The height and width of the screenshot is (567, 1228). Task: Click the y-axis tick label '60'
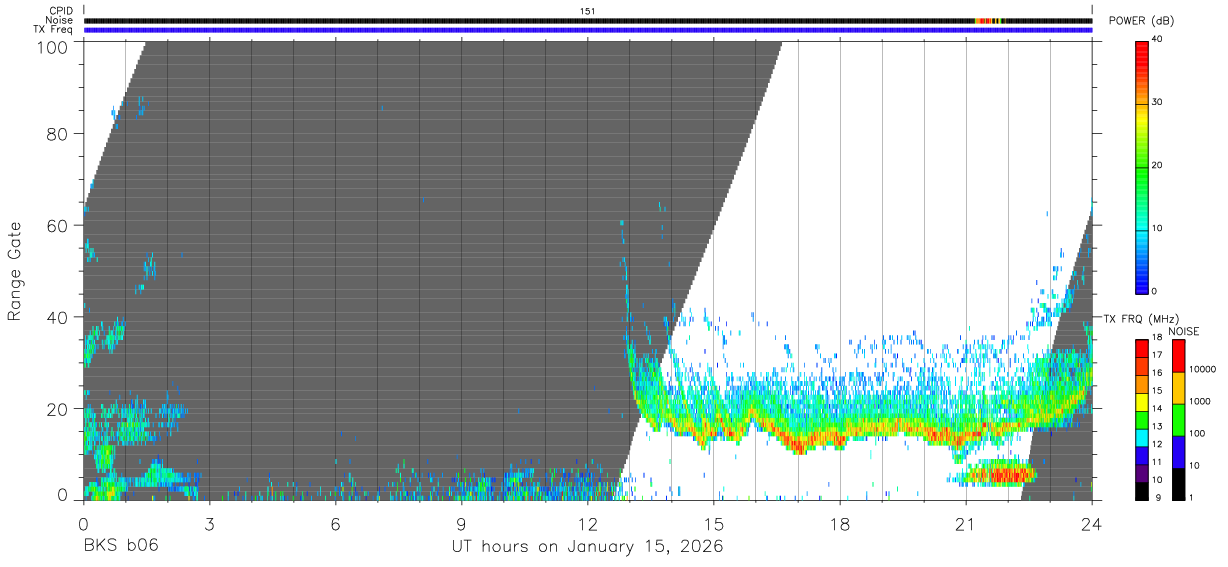point(57,225)
